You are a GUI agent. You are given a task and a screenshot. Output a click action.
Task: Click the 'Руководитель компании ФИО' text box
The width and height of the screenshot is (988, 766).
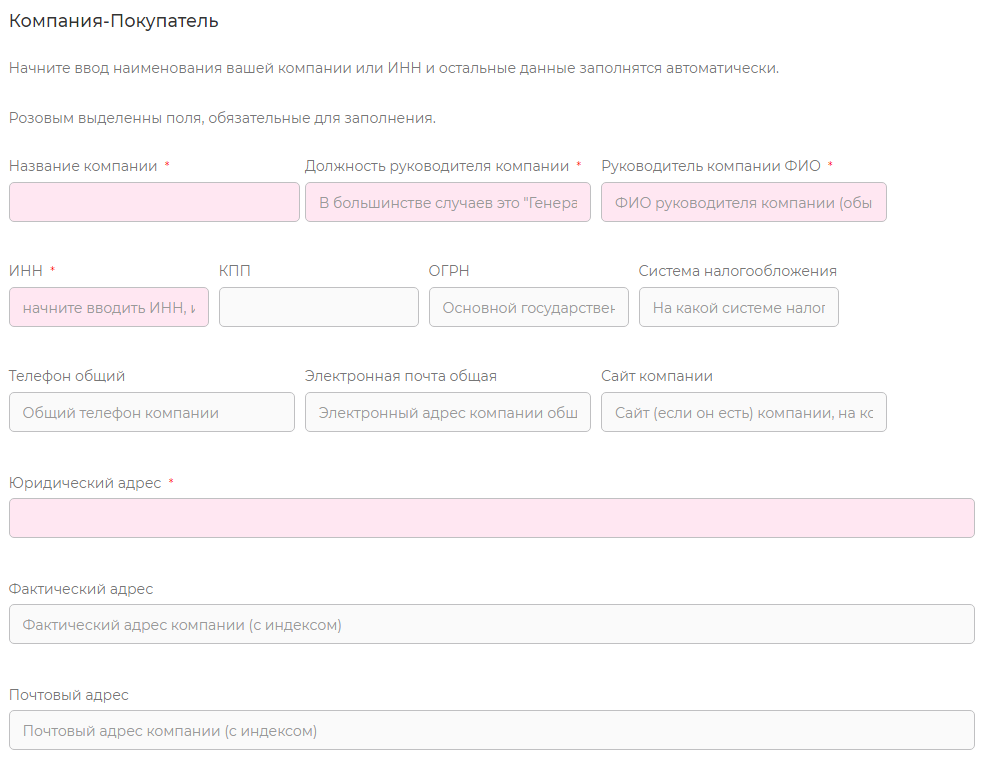tap(743, 202)
